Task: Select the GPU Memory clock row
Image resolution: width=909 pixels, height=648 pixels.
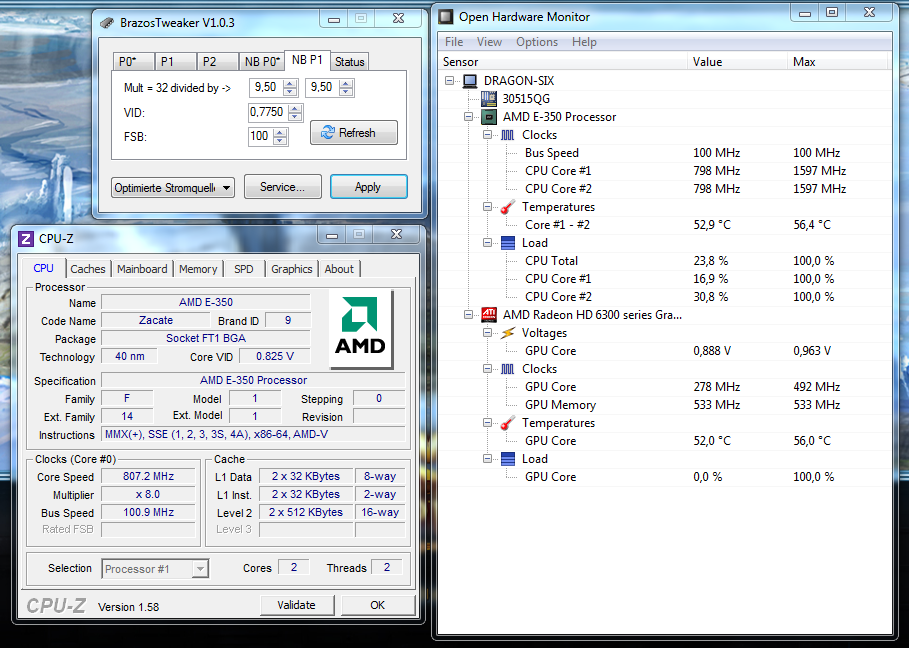Action: pos(664,405)
